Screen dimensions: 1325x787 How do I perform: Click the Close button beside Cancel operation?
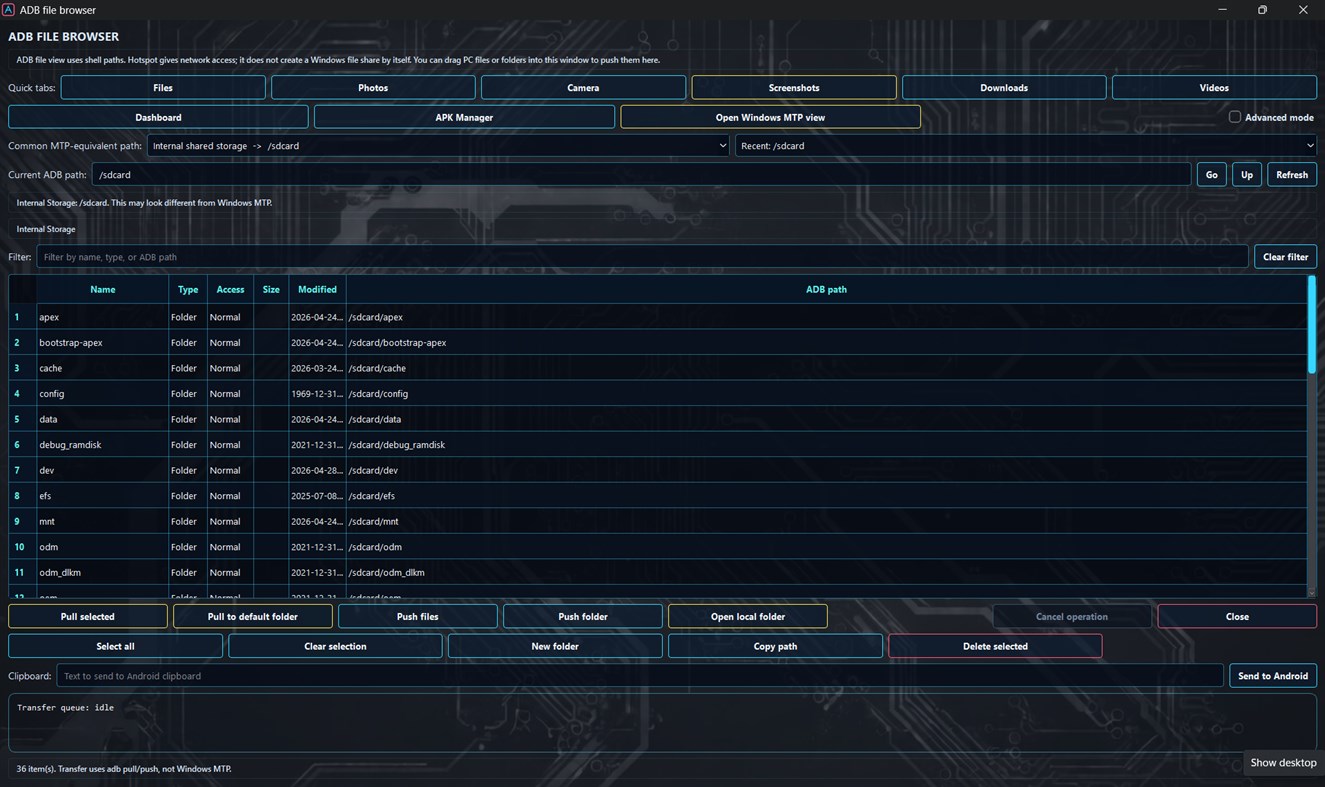(1237, 617)
